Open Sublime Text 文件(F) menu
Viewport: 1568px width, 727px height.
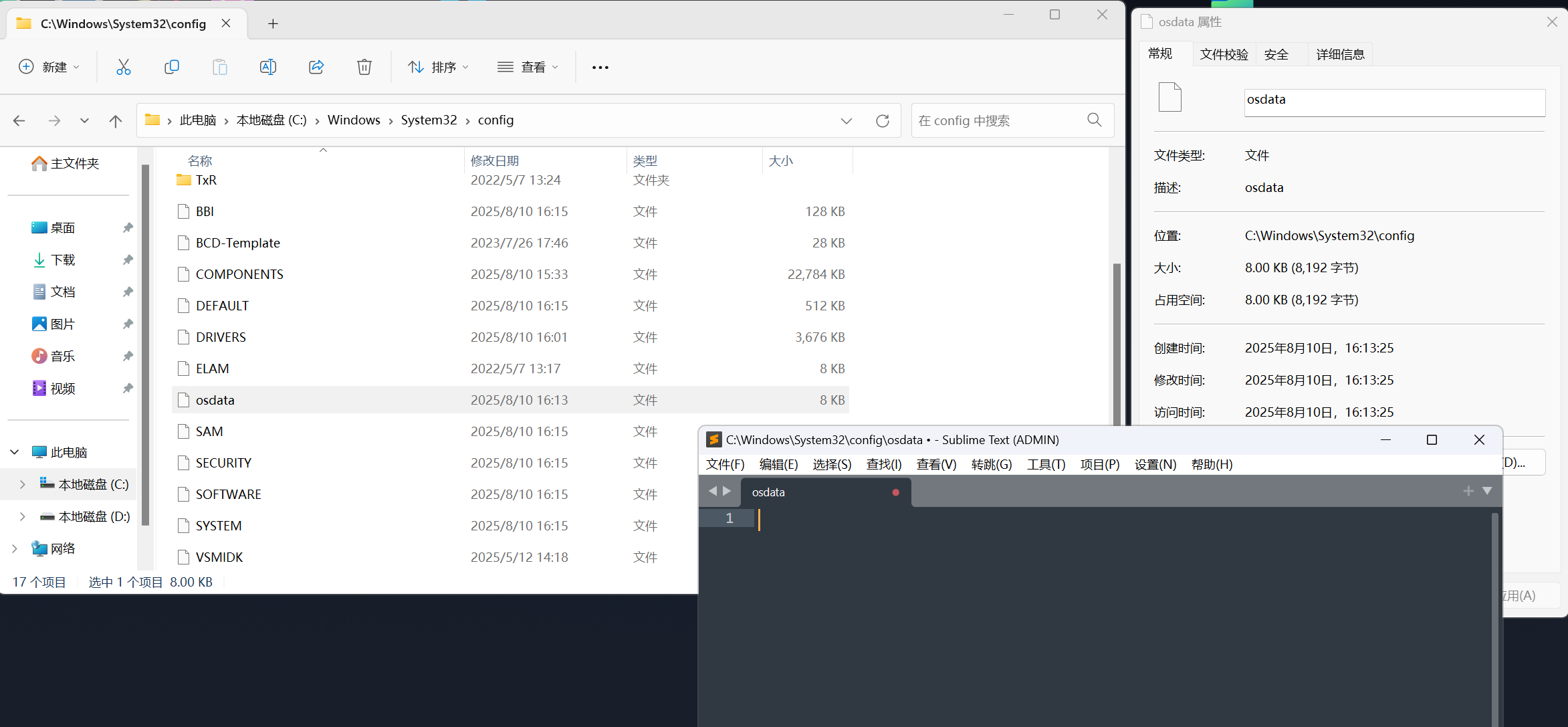point(725,464)
